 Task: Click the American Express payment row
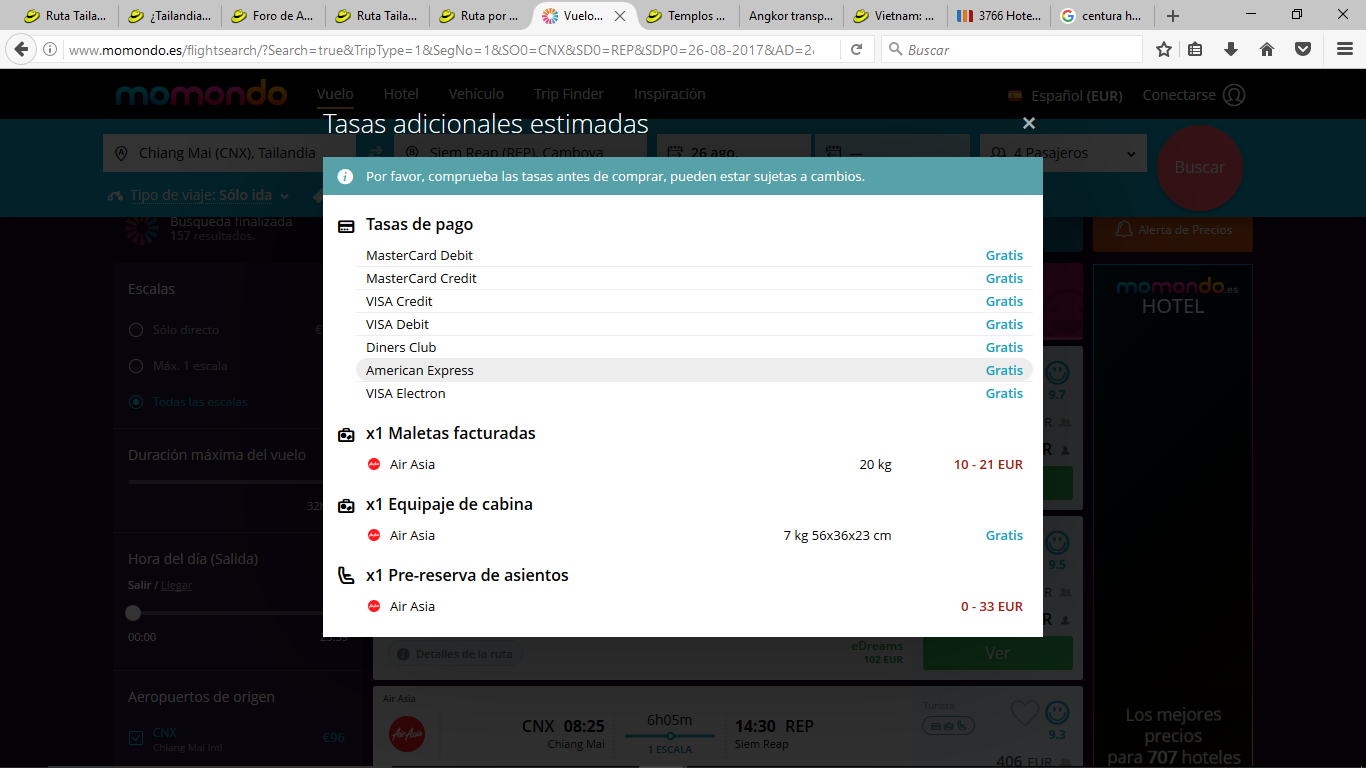pyautogui.click(x=694, y=370)
